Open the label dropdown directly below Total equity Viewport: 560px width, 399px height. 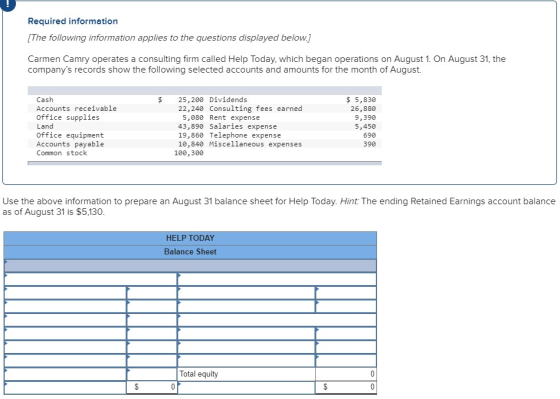click(x=246, y=387)
